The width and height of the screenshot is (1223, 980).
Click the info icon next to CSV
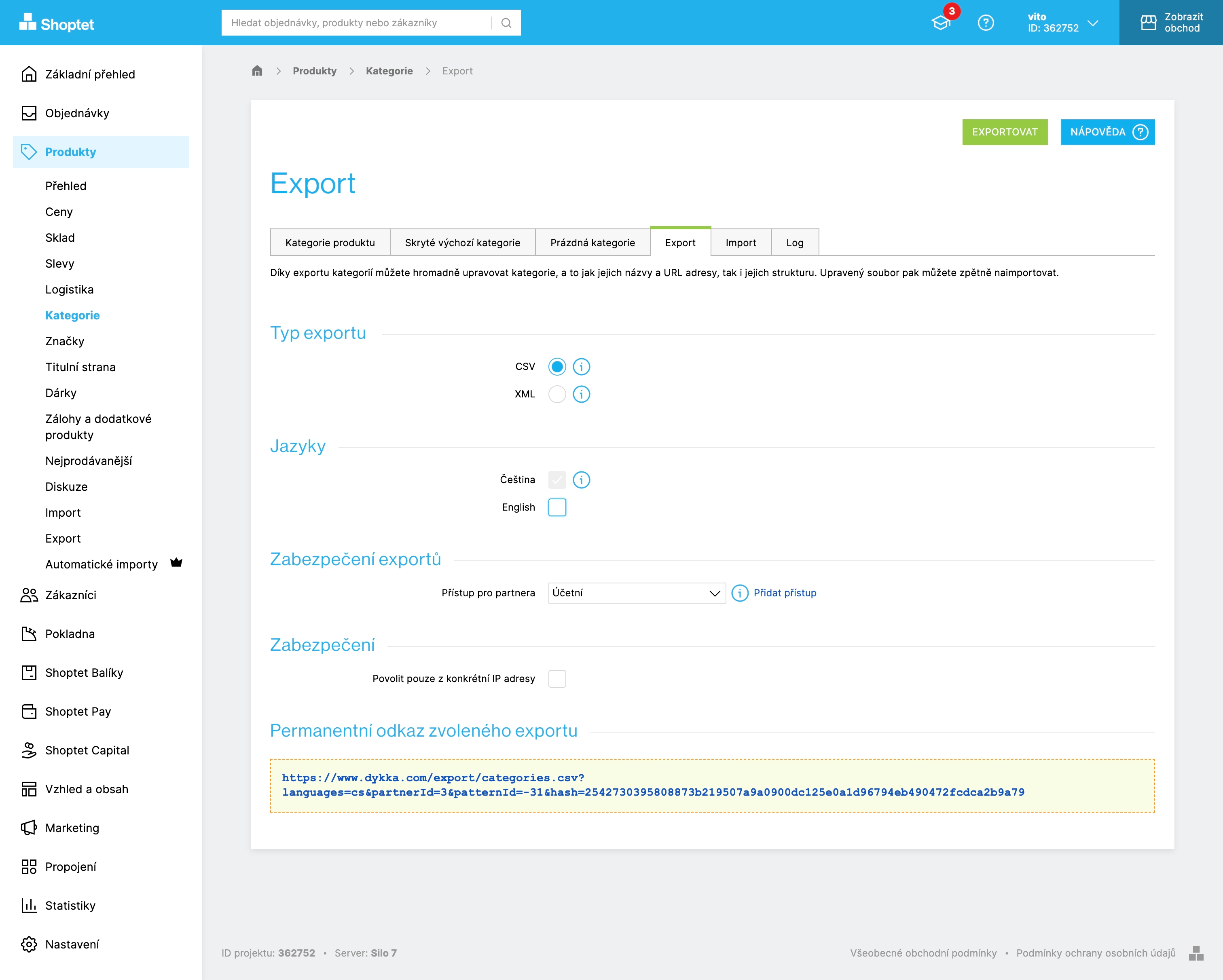click(581, 367)
